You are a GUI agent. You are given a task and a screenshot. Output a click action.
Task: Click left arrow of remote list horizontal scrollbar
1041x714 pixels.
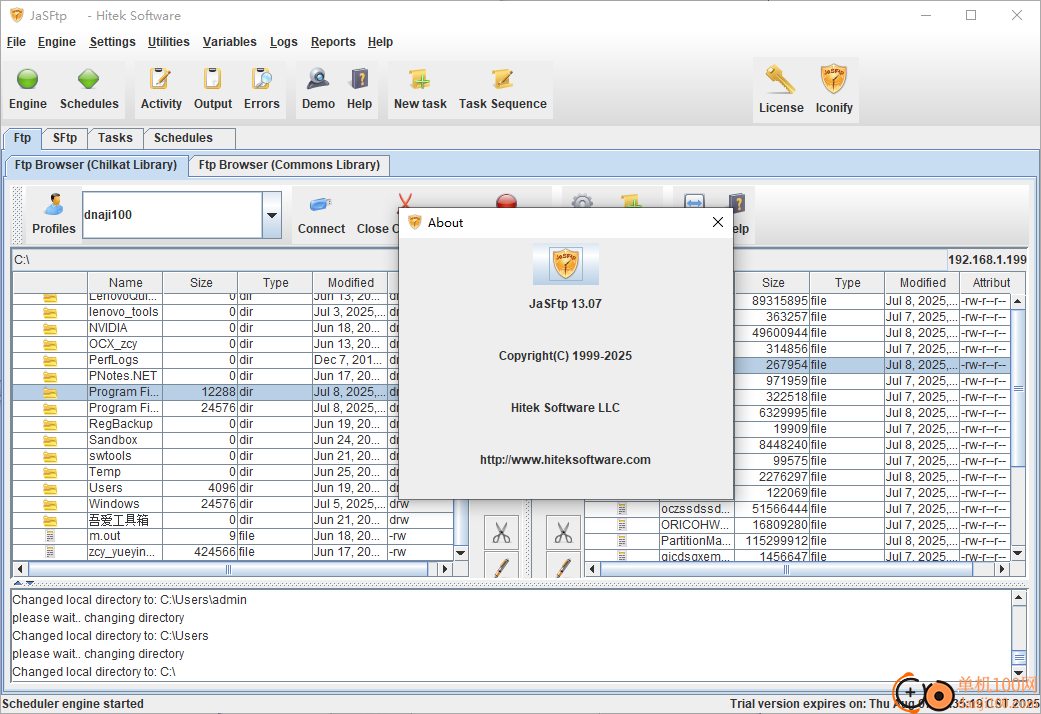593,569
